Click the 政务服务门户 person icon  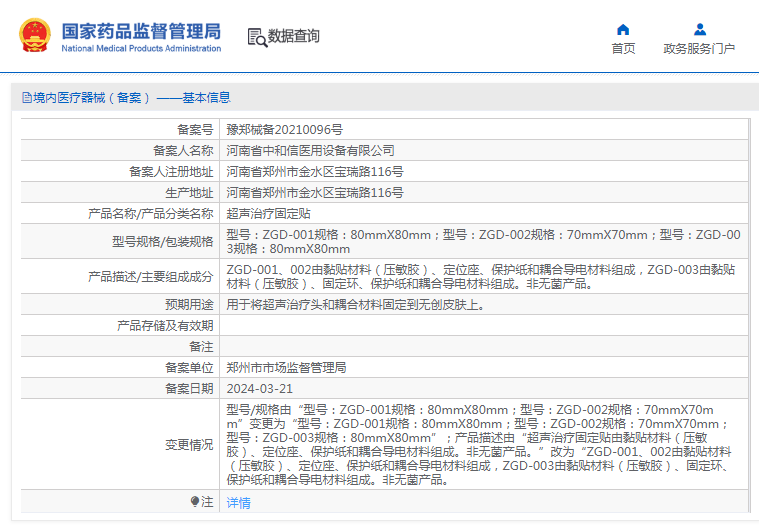tap(699, 30)
